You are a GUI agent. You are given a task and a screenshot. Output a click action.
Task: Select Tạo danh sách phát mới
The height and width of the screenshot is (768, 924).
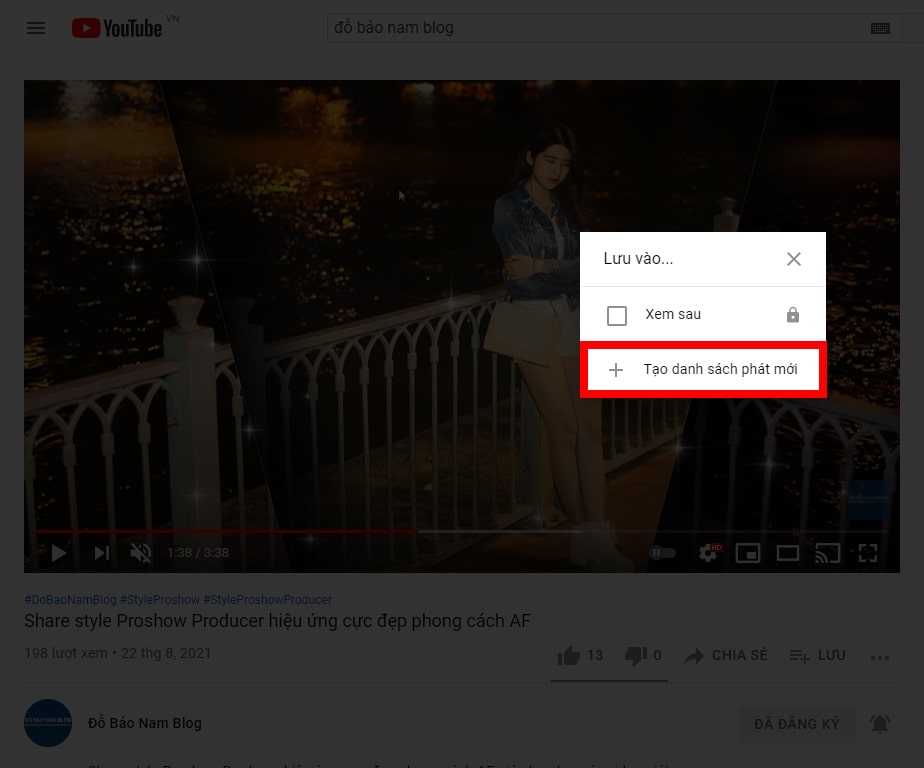click(703, 370)
